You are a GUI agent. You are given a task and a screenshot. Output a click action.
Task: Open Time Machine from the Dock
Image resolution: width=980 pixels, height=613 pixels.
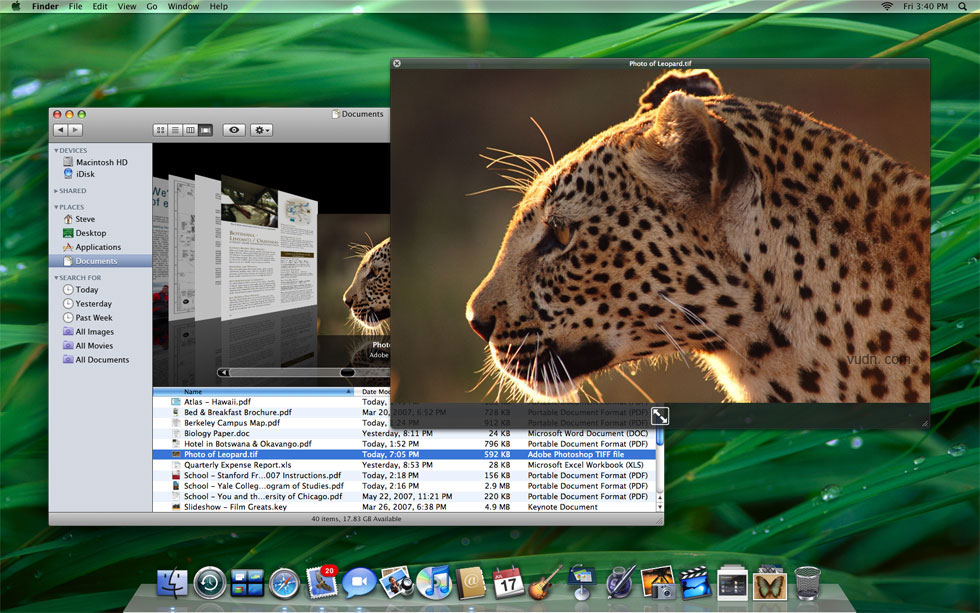[x=209, y=583]
